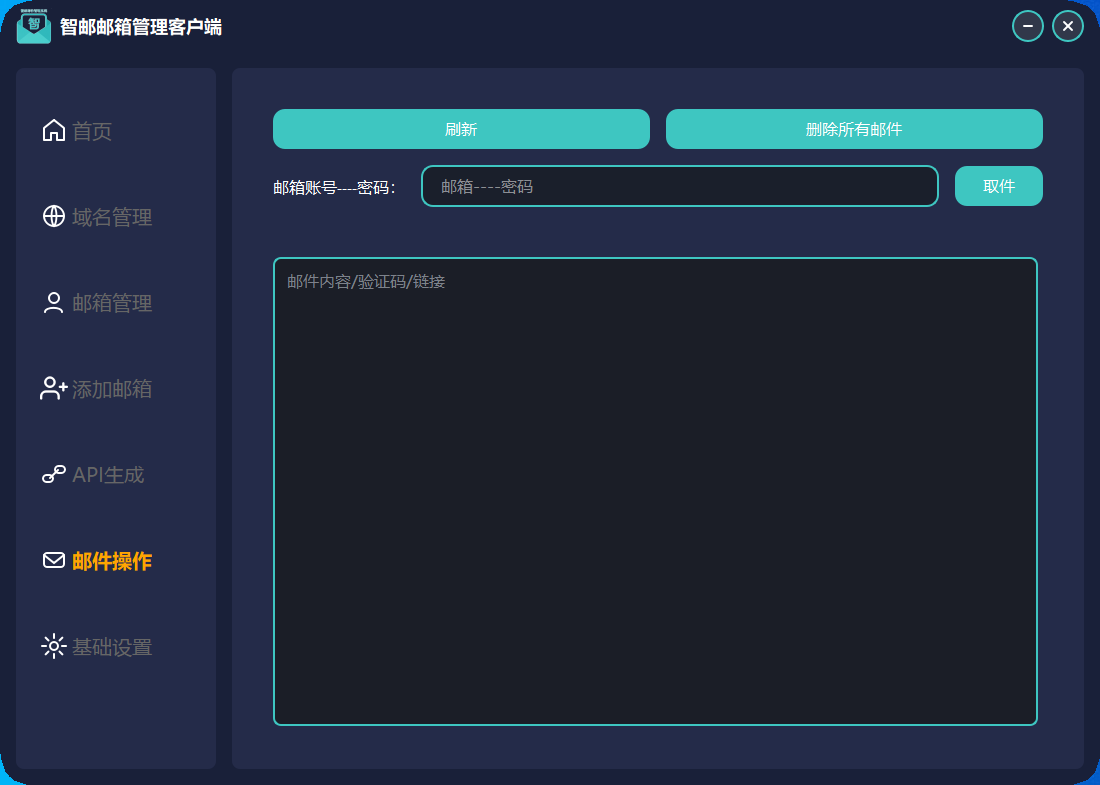
Task: Open the 基础设置 menu label
Action: click(112, 647)
